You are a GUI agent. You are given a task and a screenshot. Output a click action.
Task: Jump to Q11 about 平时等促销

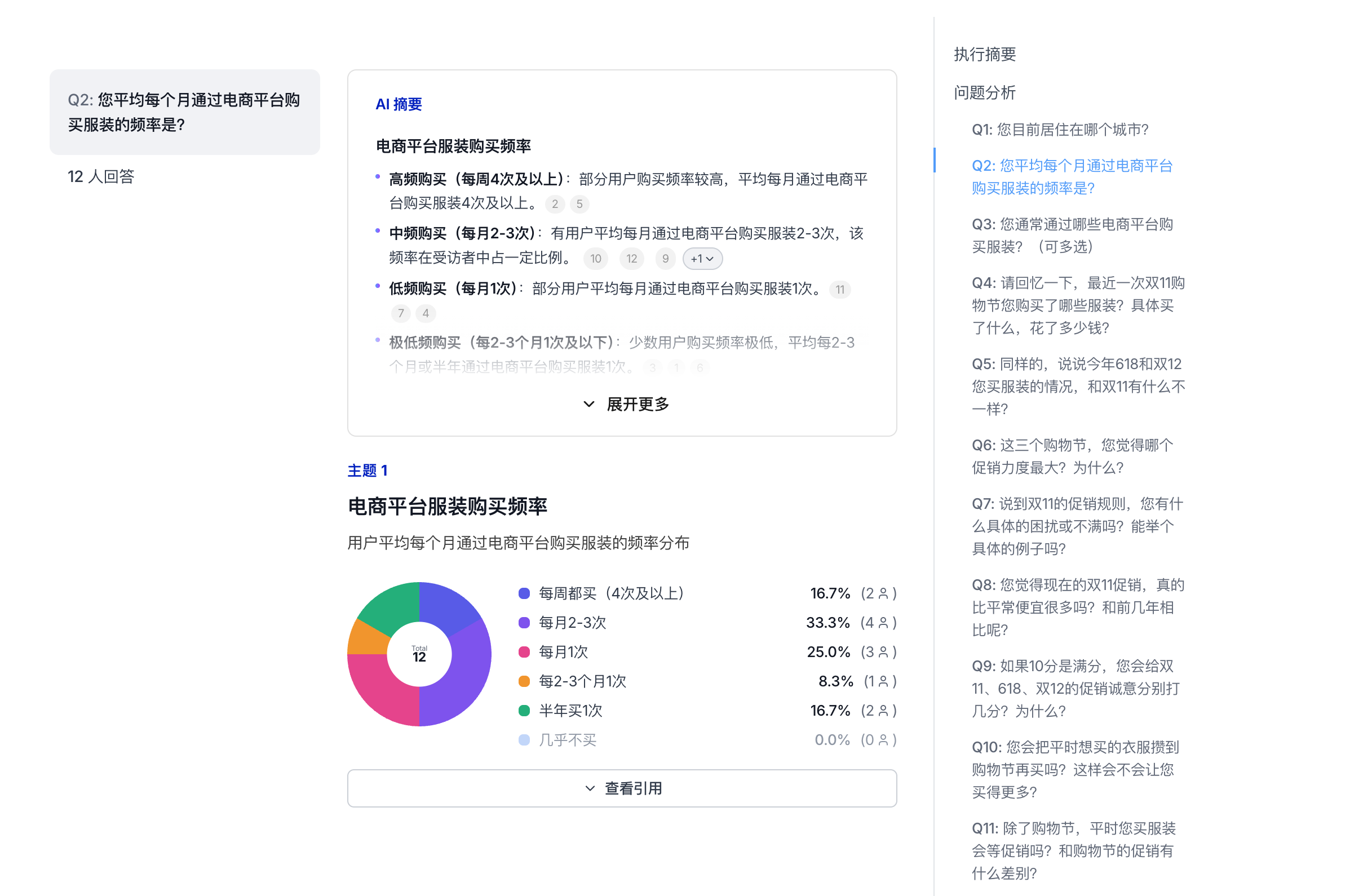coord(1073,851)
